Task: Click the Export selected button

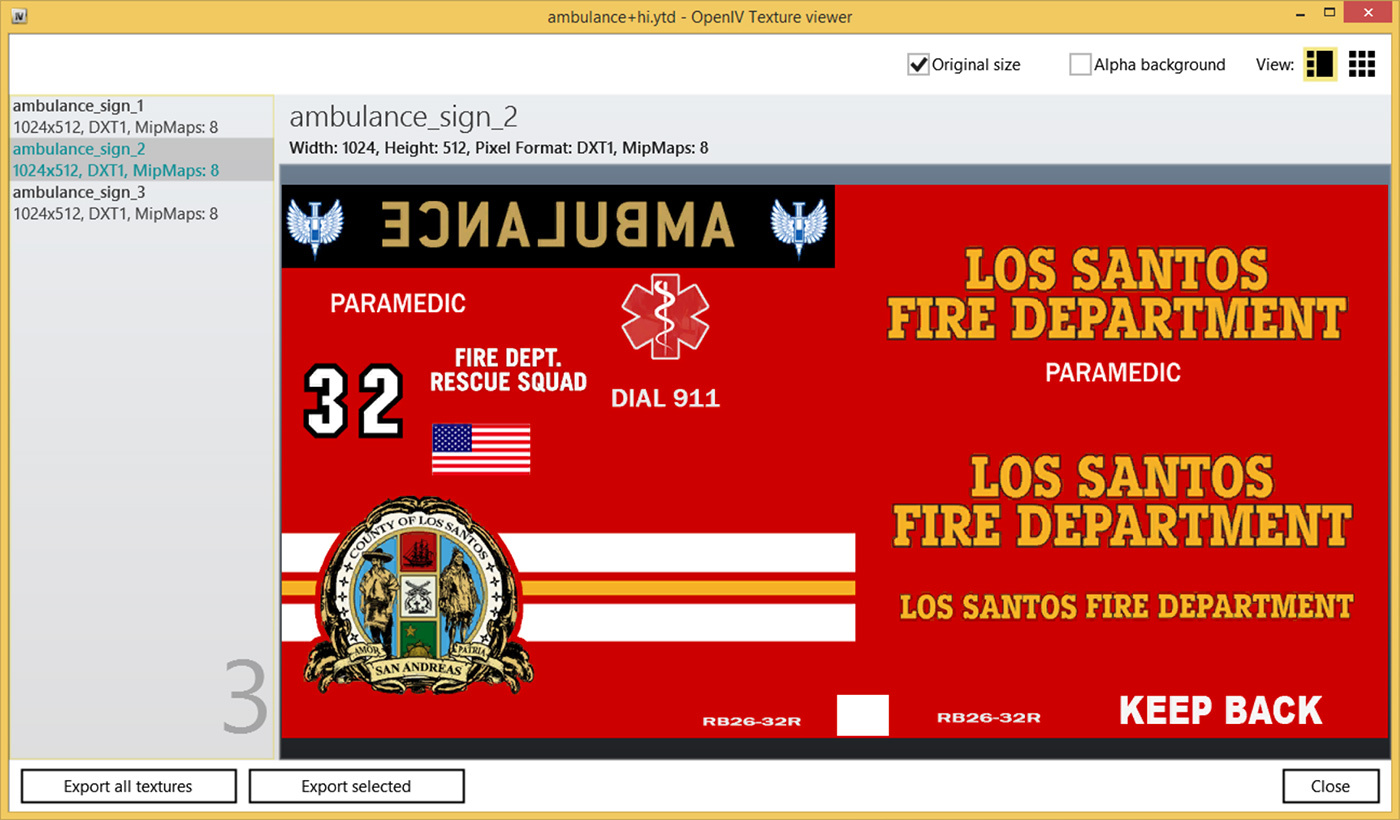Action: click(356, 786)
